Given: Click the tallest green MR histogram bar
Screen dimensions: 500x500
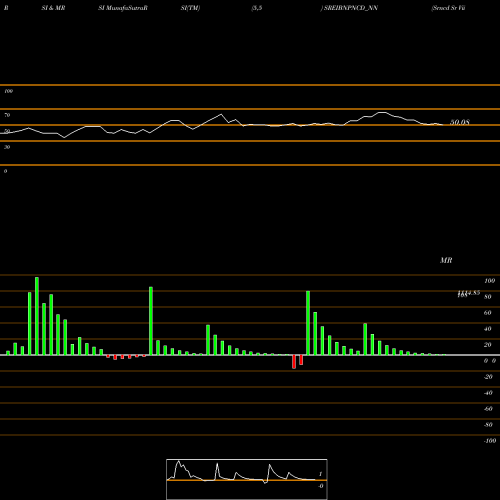Looking at the screenshot, I should coord(37,316).
